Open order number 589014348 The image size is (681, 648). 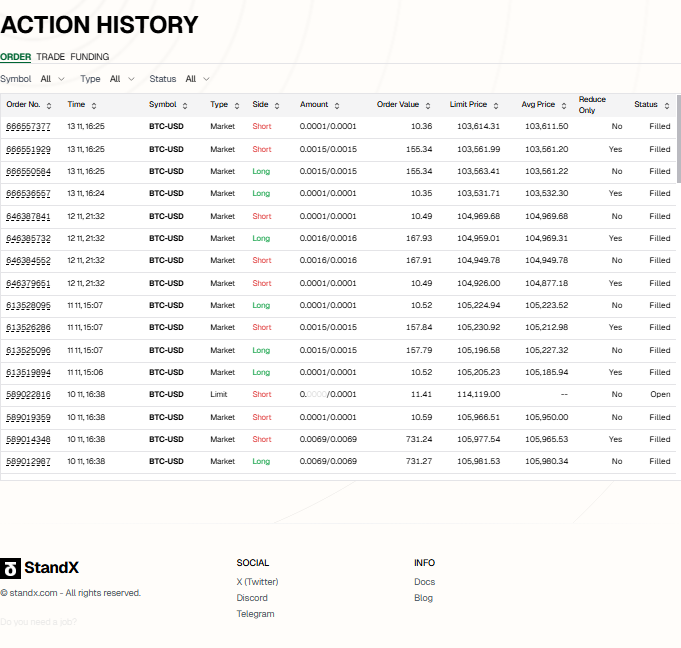(x=28, y=440)
